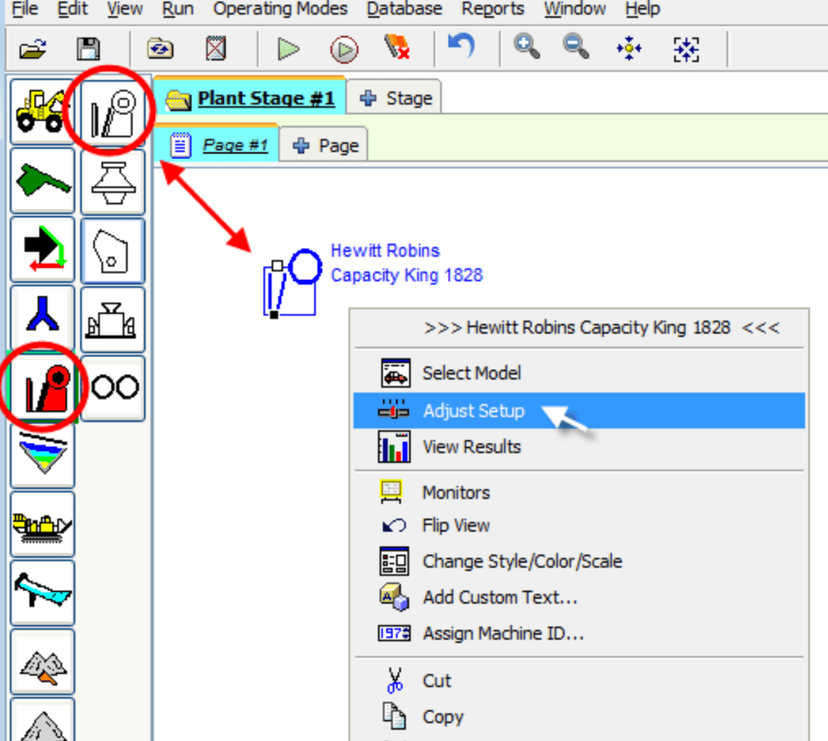Screen dimensions: 828x741
Task: Click the Zoom In magnifier icon
Action: (526, 47)
